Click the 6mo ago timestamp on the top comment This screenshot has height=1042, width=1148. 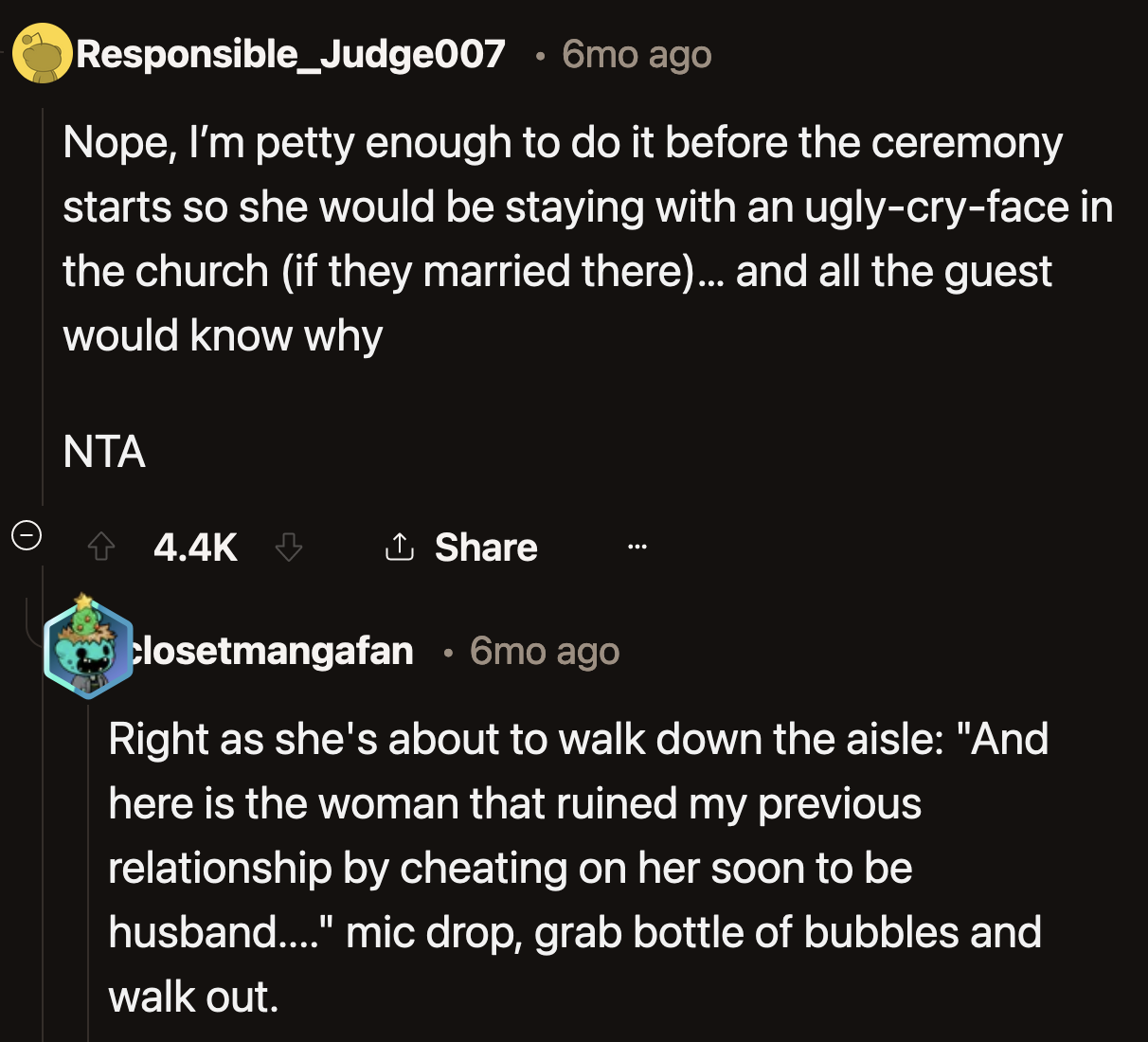636,54
